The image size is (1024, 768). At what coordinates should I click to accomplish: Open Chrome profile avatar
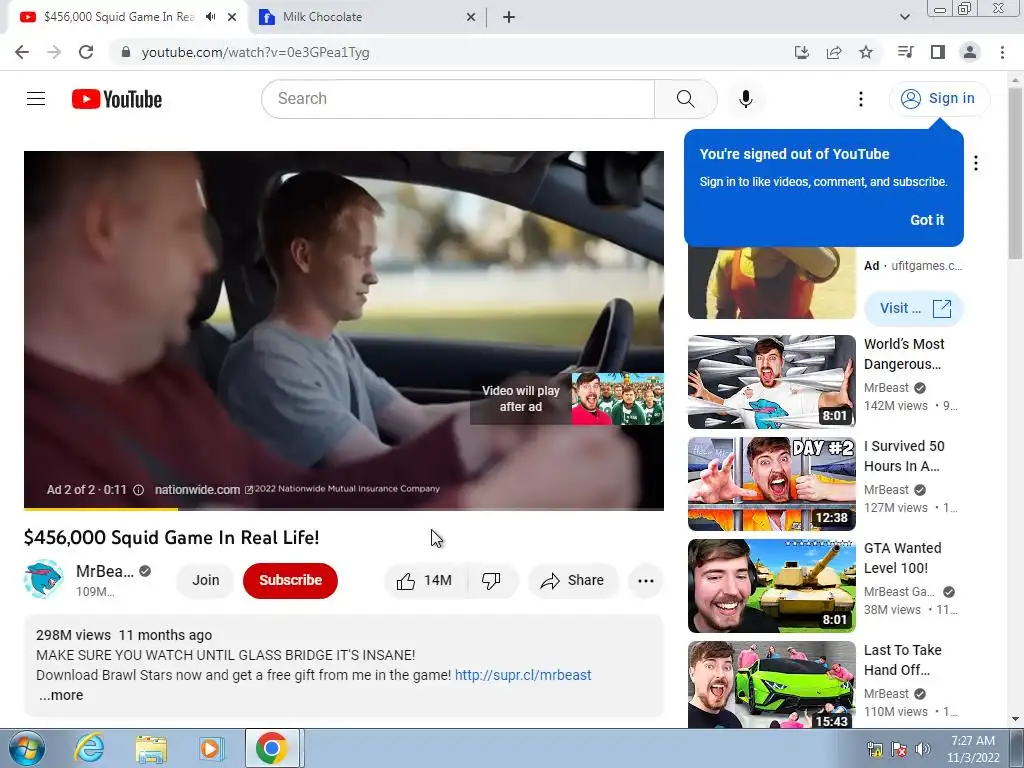pyautogui.click(x=970, y=52)
